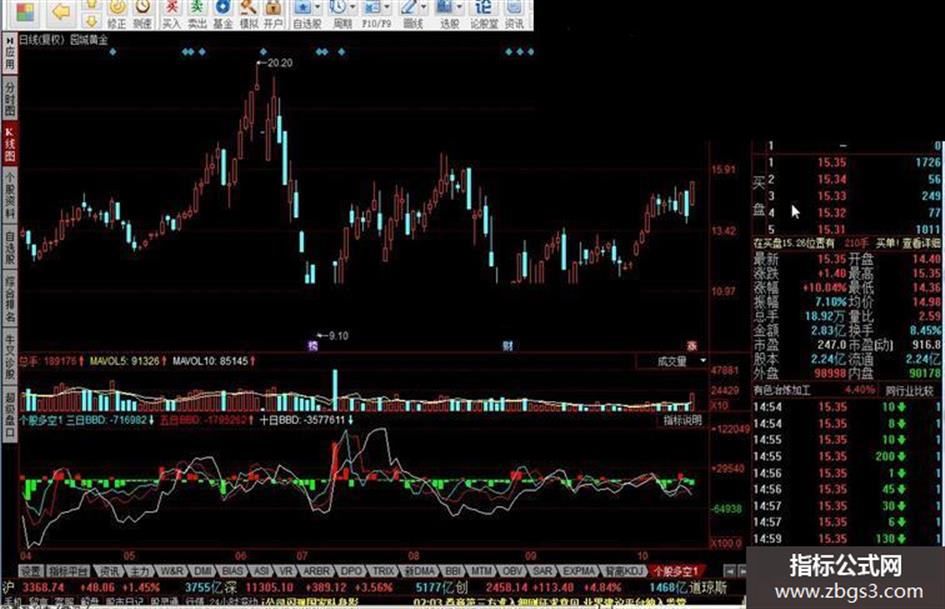Image resolution: width=945 pixels, height=609 pixels.
Task: Click the 指标说明 button
Action: pos(682,420)
